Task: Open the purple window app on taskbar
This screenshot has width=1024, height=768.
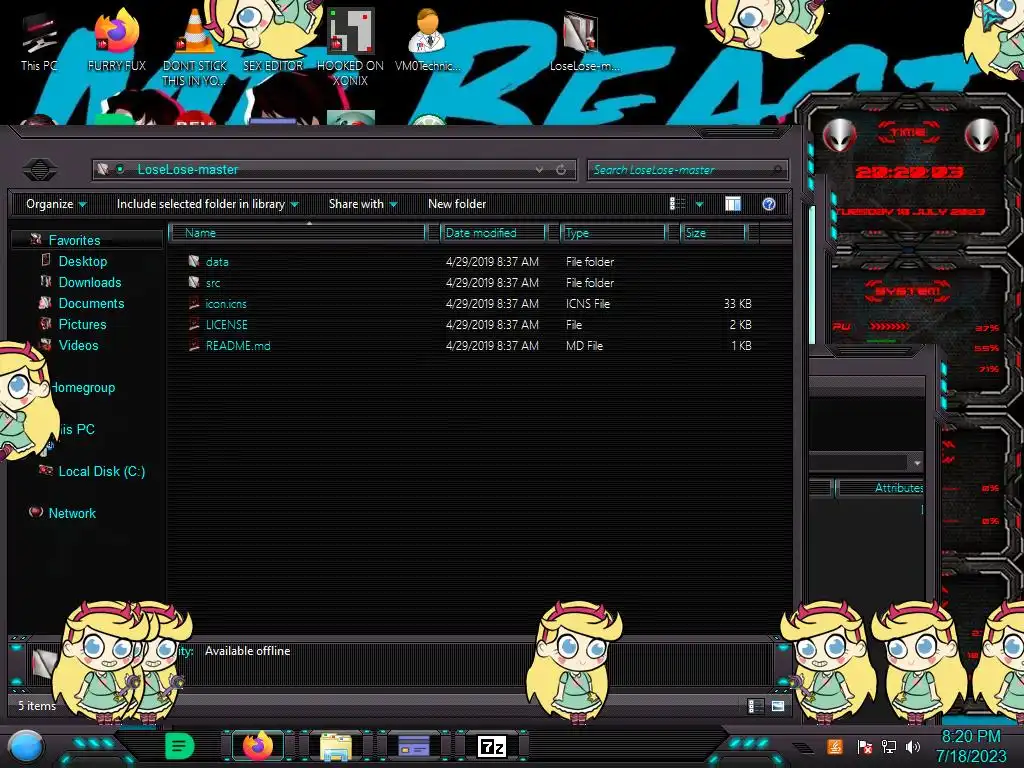Action: pyautogui.click(x=414, y=746)
